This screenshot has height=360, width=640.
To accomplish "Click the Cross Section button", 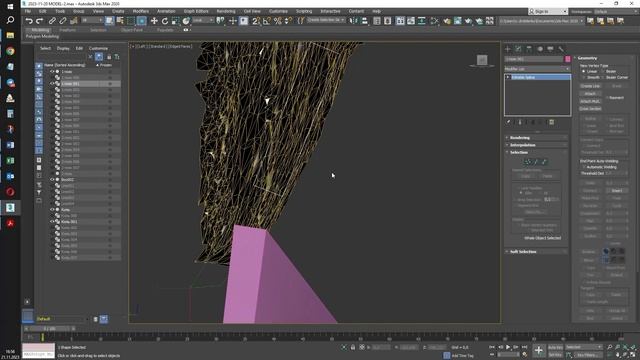I will (x=590, y=108).
